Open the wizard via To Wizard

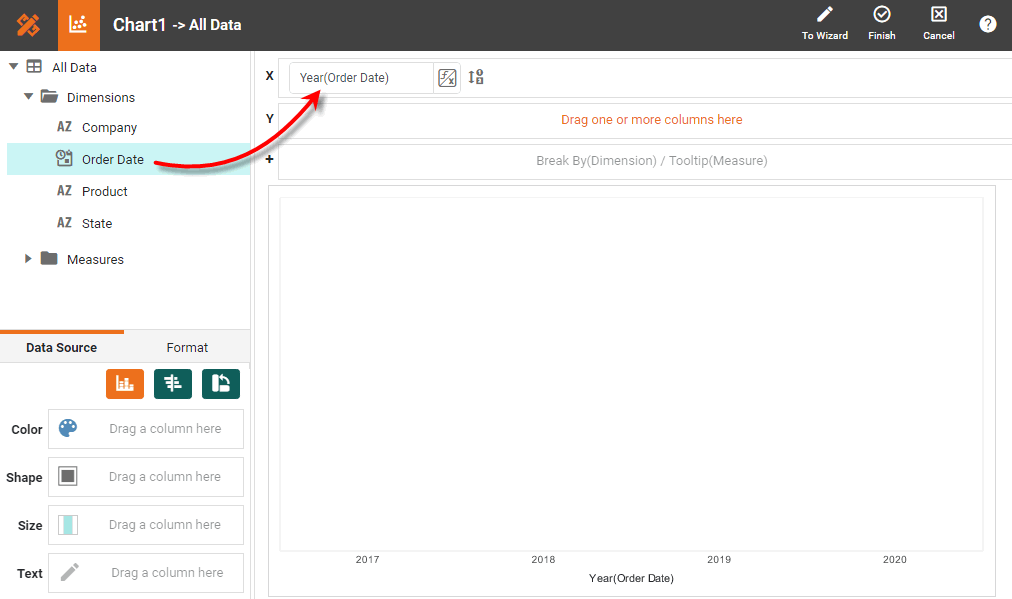(x=824, y=24)
